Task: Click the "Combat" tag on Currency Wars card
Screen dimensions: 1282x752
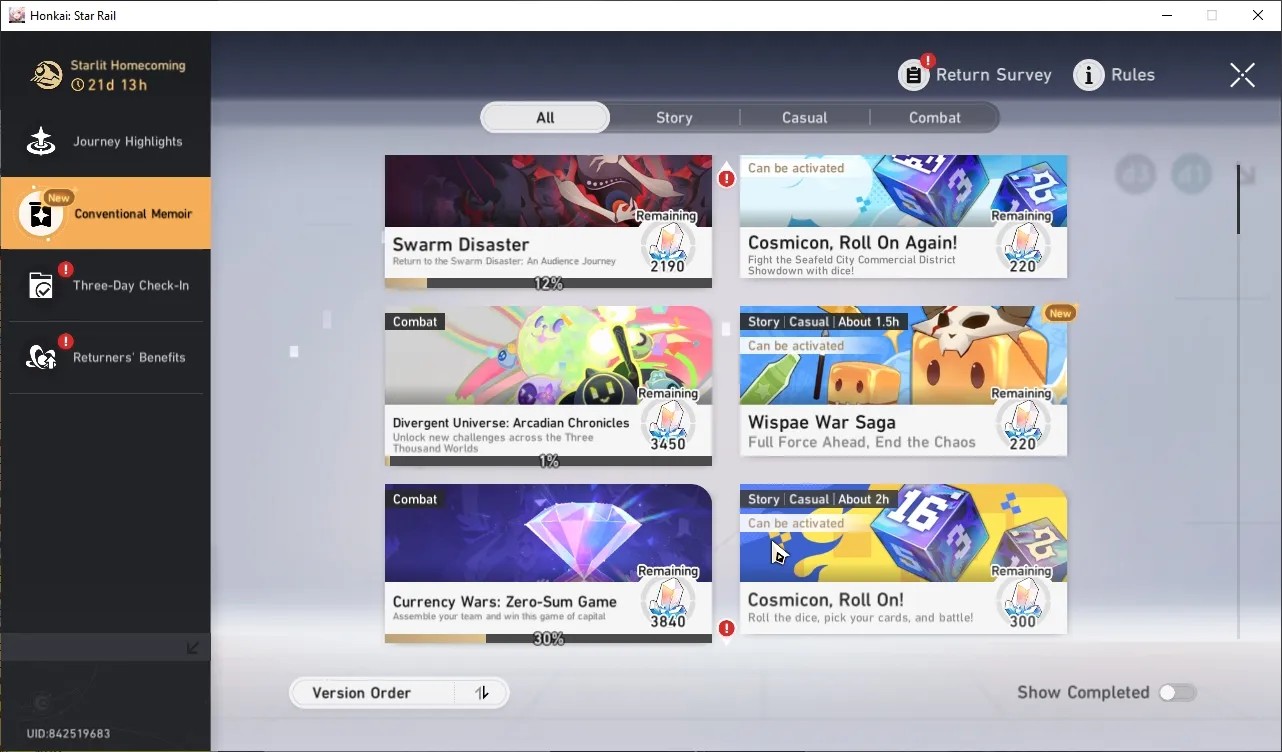Action: click(x=415, y=499)
